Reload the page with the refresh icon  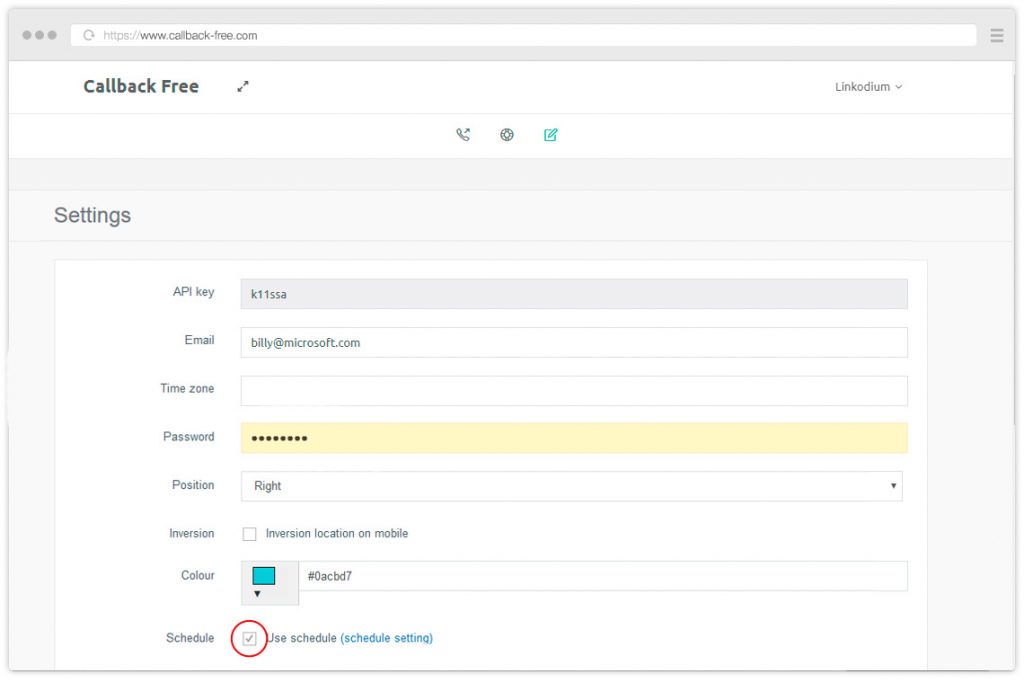click(88, 34)
